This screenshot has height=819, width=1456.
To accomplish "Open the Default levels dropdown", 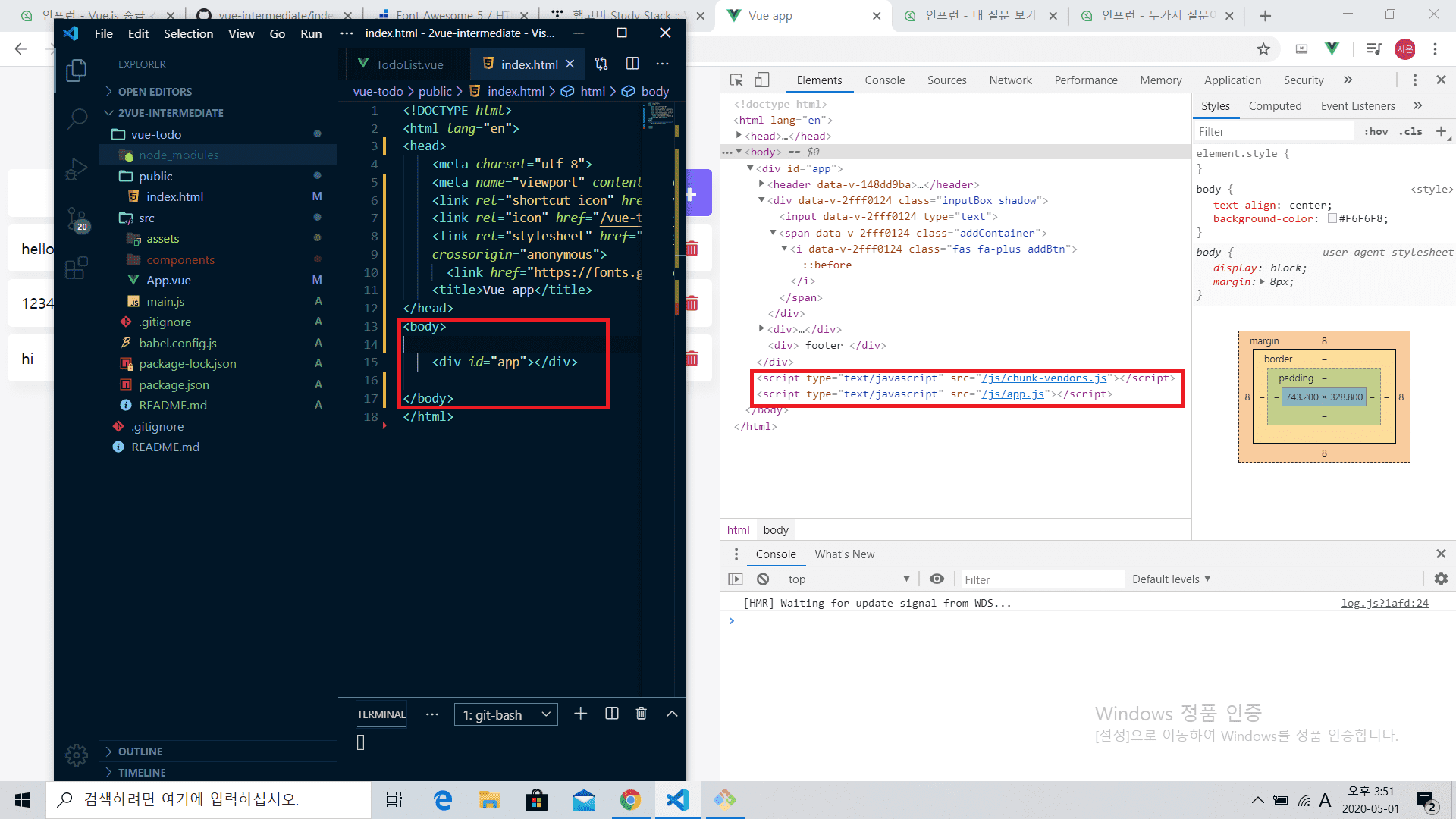I will tap(1171, 579).
